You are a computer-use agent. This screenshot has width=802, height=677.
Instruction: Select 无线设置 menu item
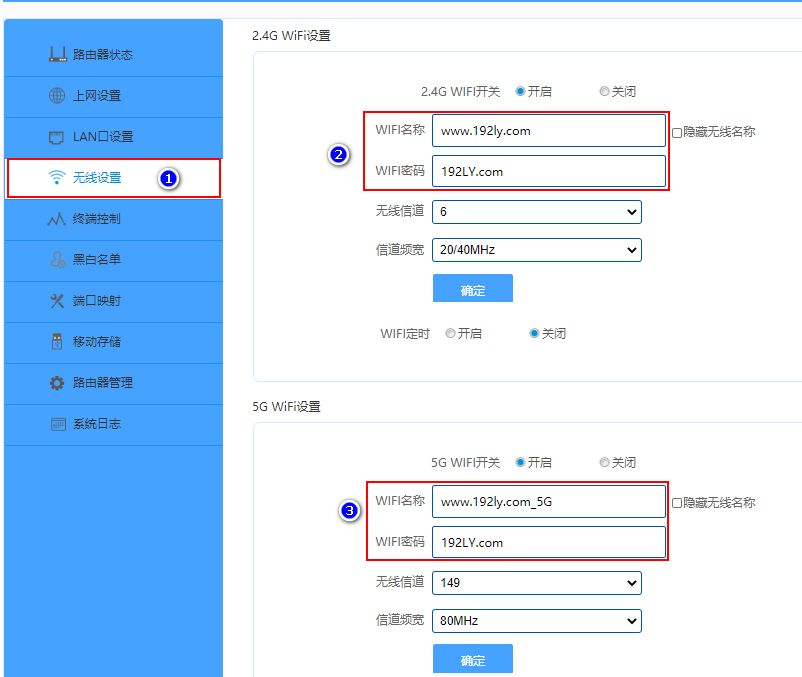(x=114, y=178)
